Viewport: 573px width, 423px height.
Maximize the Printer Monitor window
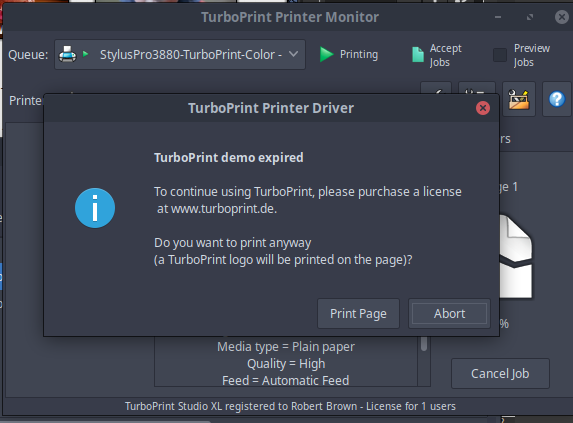[530, 17]
